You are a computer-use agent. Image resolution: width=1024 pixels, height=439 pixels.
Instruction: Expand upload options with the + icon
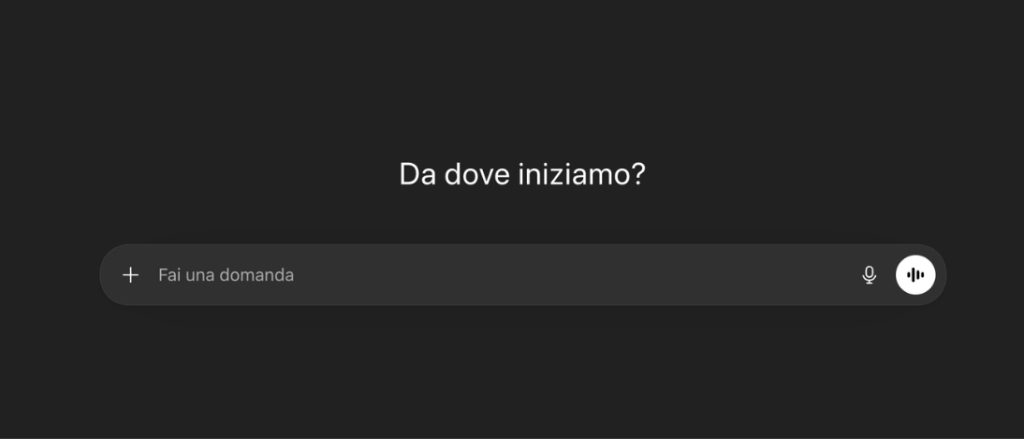[130, 275]
